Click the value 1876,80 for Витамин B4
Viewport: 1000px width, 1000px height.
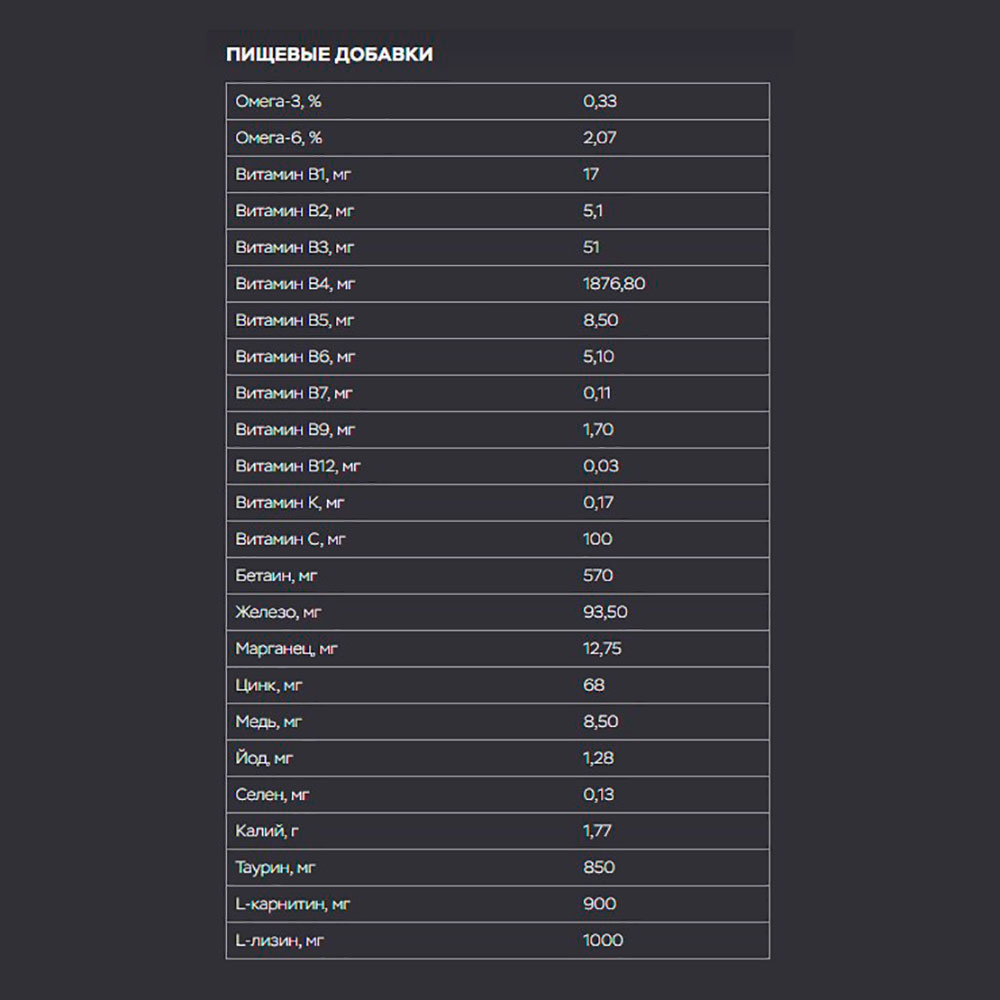pyautogui.click(x=614, y=284)
